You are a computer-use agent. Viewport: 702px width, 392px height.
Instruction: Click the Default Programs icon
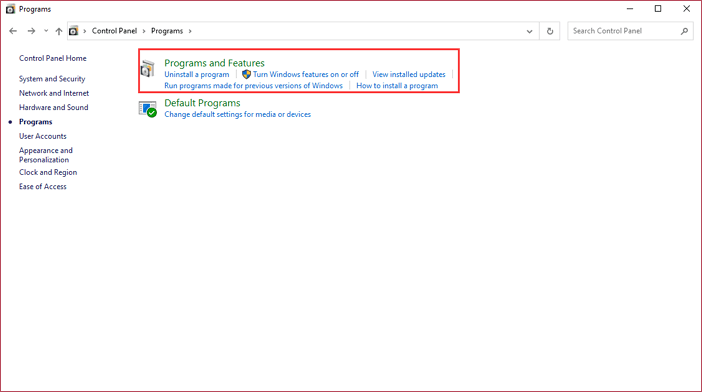coord(147,109)
